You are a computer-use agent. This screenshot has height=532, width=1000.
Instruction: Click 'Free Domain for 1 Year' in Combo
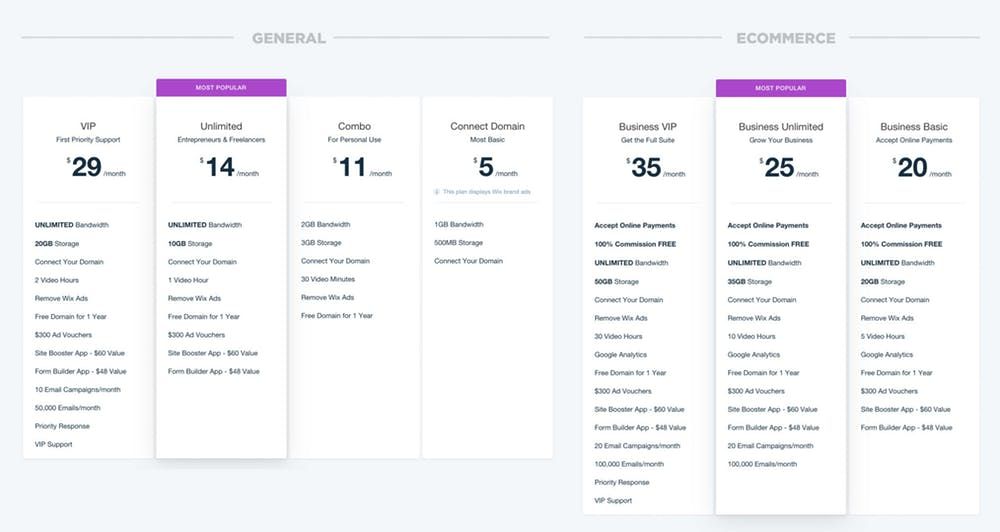[x=337, y=316]
